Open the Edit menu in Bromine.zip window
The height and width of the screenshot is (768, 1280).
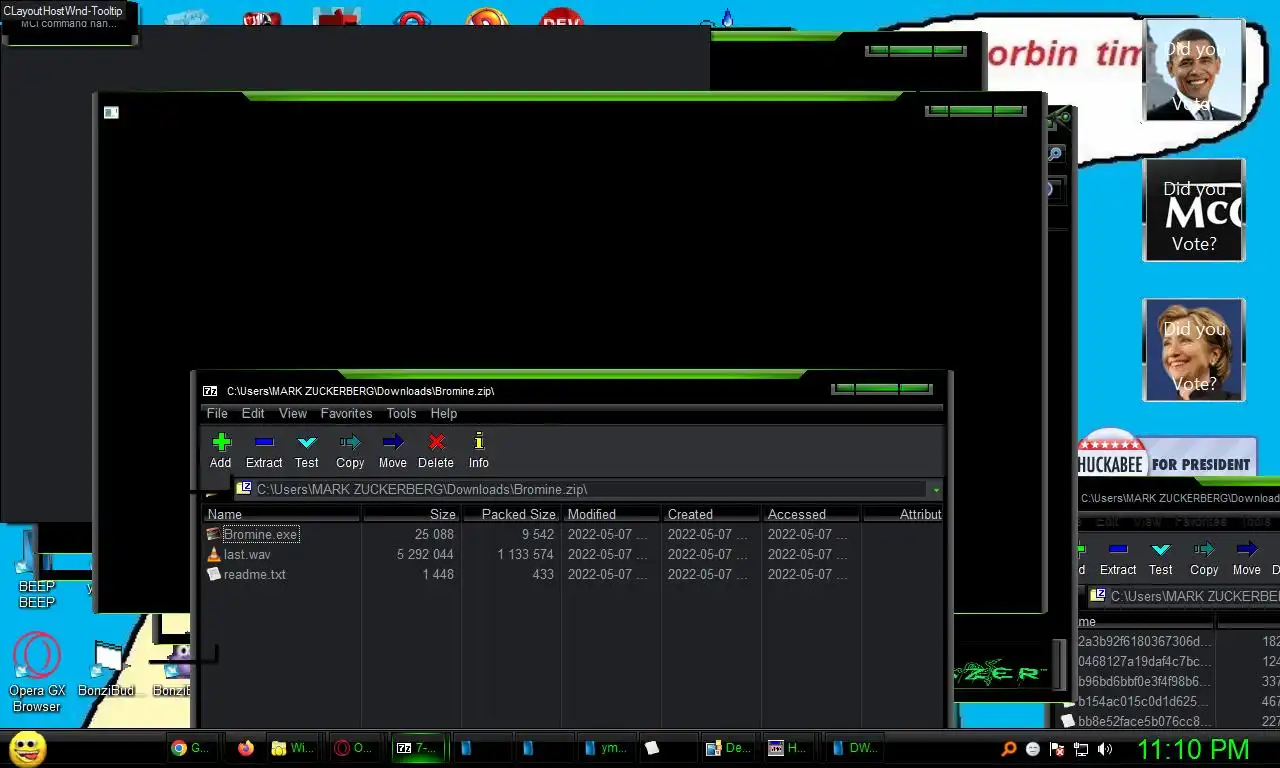tap(253, 413)
